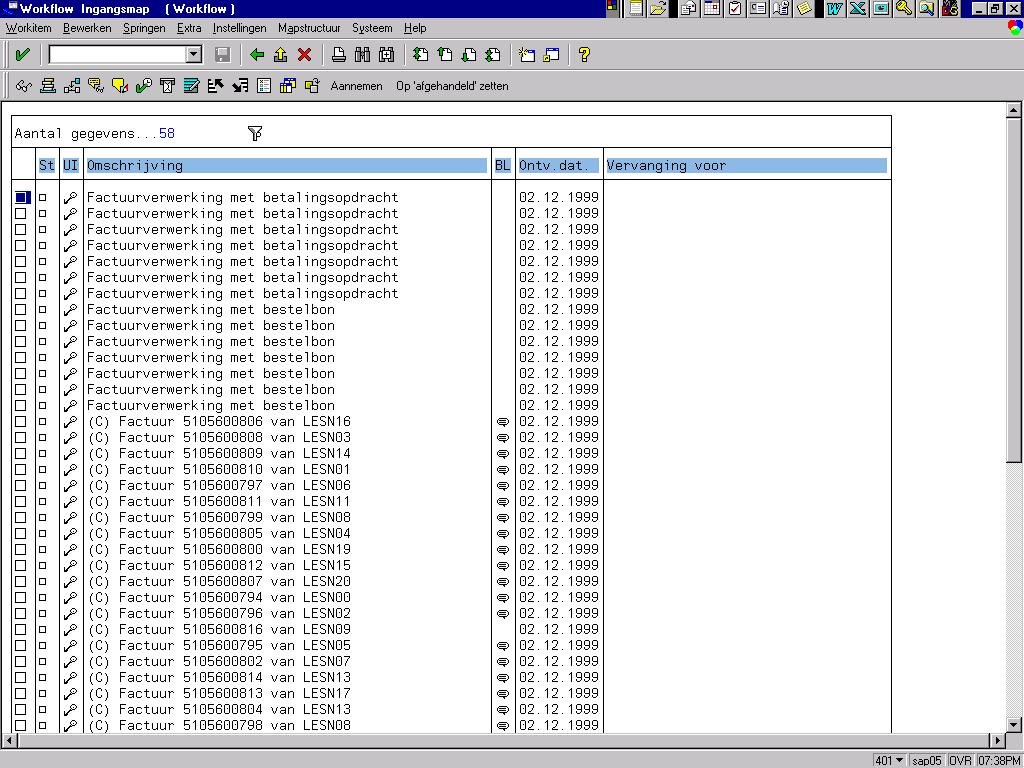
Task: Click the yellow Exit up-arrow icon
Action: 281,55
